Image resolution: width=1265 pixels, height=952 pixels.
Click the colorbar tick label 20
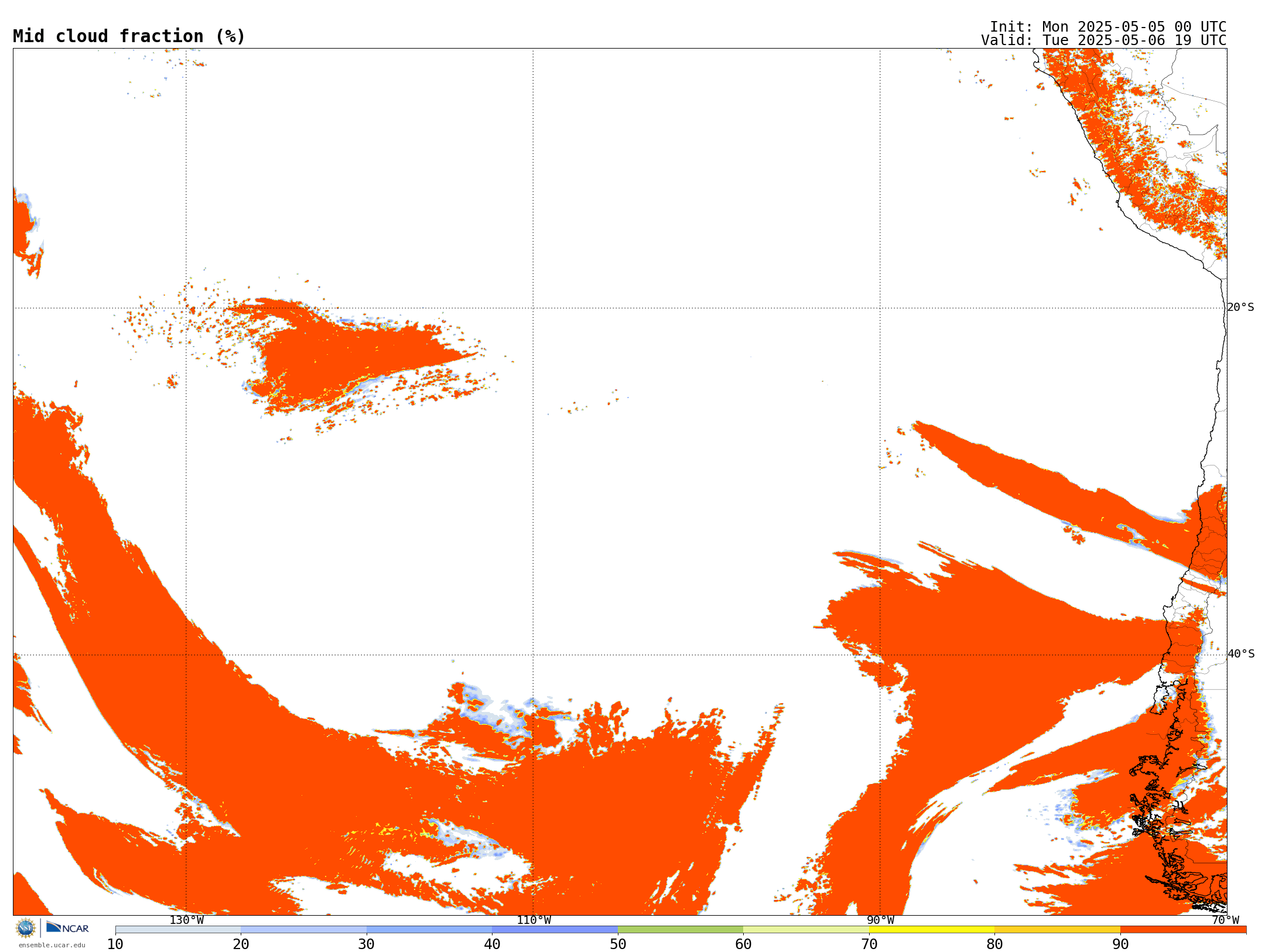(x=241, y=944)
